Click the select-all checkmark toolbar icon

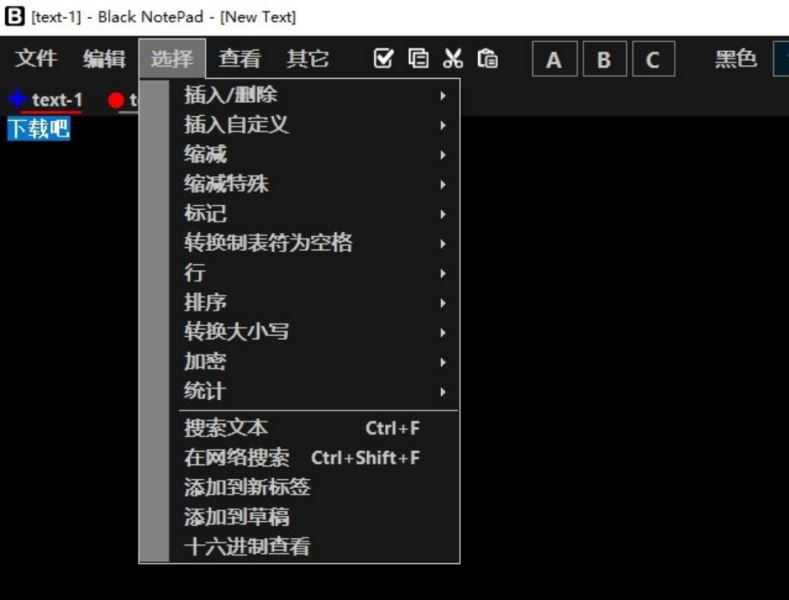click(x=383, y=58)
